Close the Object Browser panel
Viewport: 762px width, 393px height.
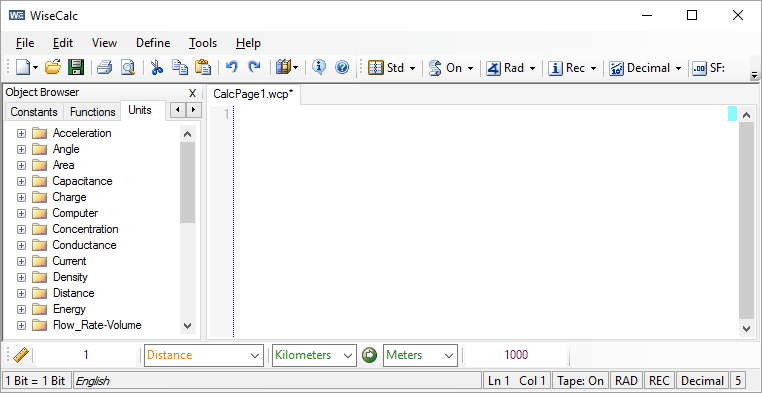pos(192,93)
